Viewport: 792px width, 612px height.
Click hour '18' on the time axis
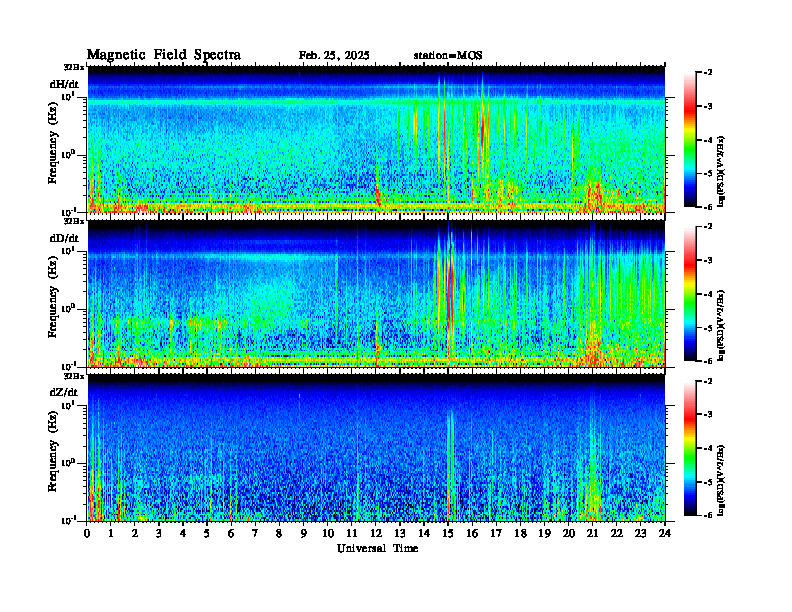[x=520, y=534]
